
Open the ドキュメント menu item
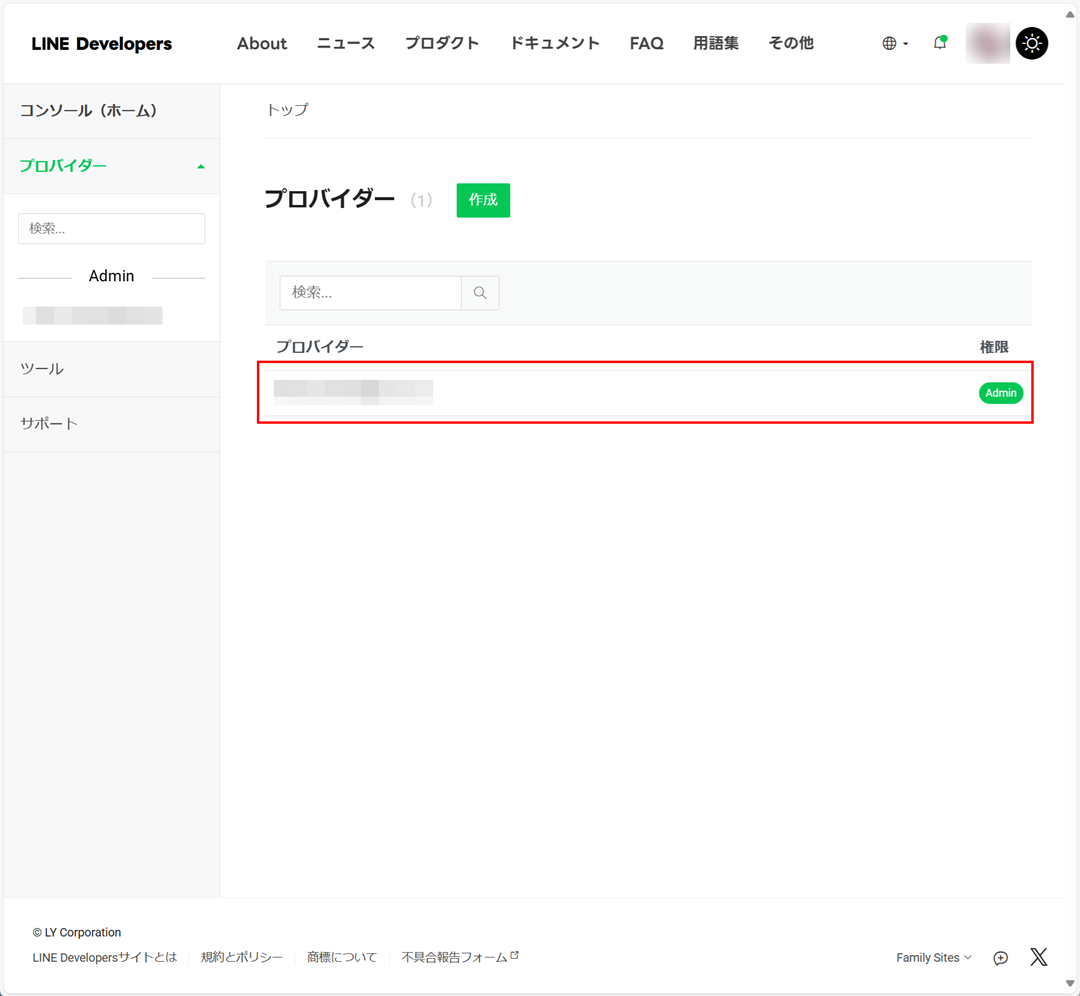tap(554, 43)
